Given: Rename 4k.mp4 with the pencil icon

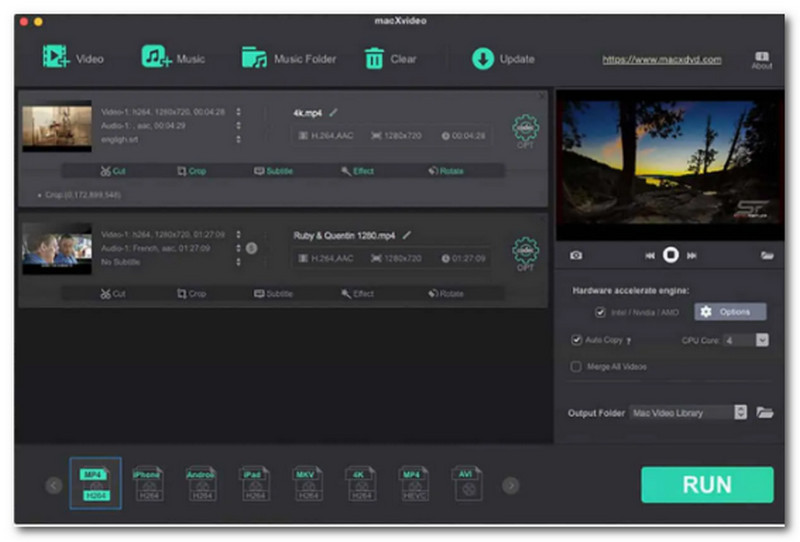Looking at the screenshot, I should pyautogui.click(x=334, y=113).
